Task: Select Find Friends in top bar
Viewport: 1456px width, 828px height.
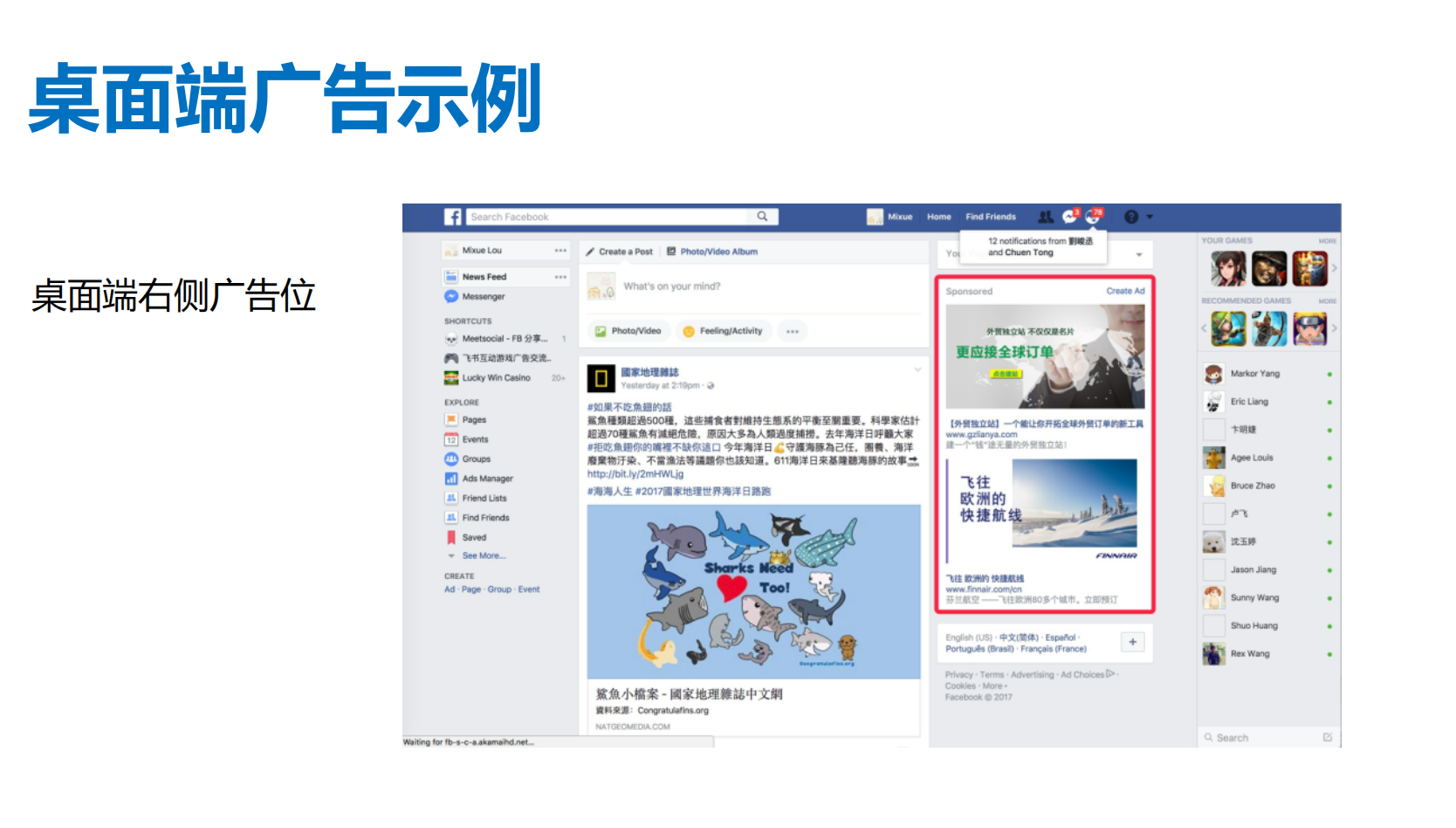Action: click(991, 217)
